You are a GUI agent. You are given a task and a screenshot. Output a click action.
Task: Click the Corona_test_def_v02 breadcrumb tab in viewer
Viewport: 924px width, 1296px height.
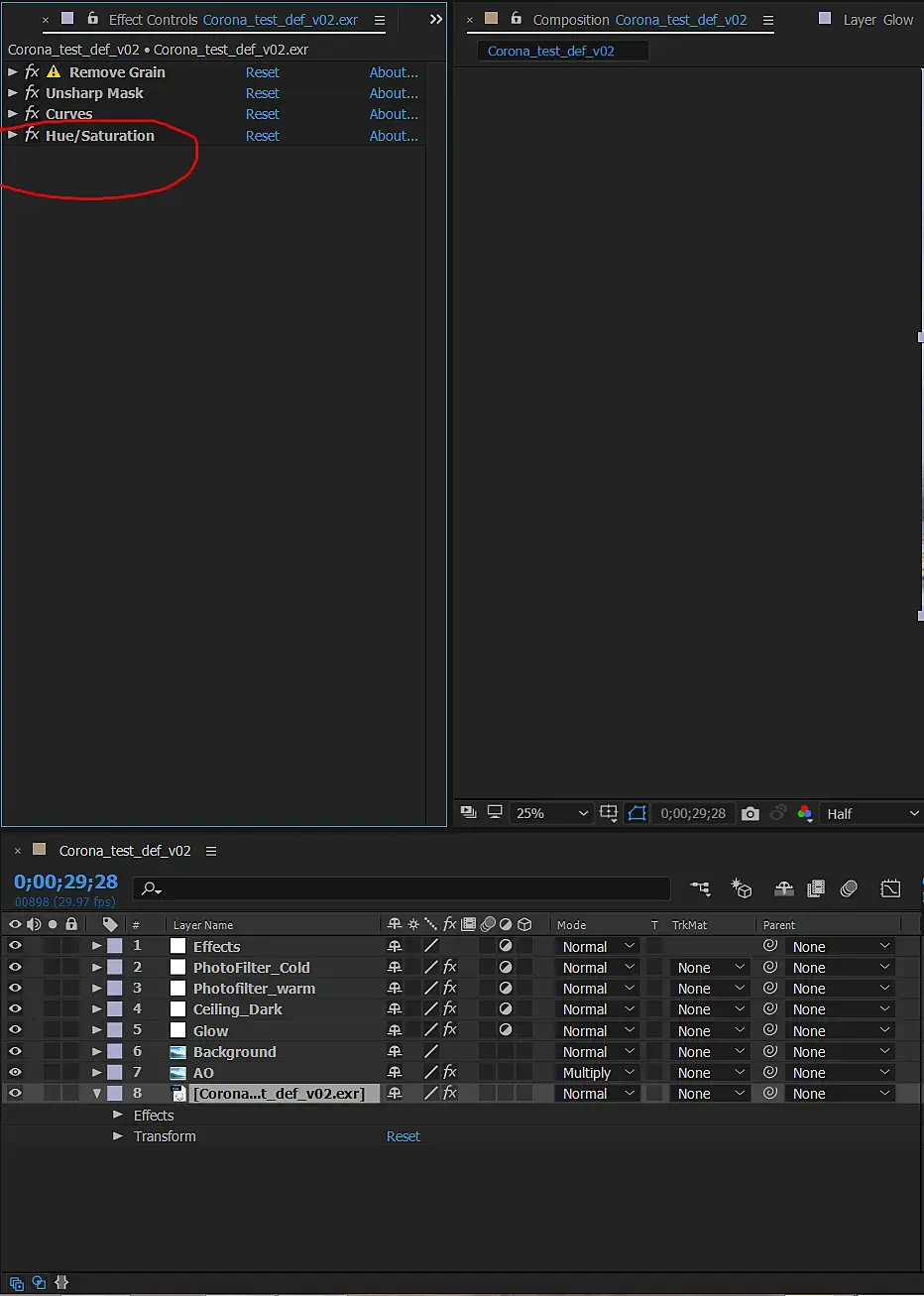(562, 51)
